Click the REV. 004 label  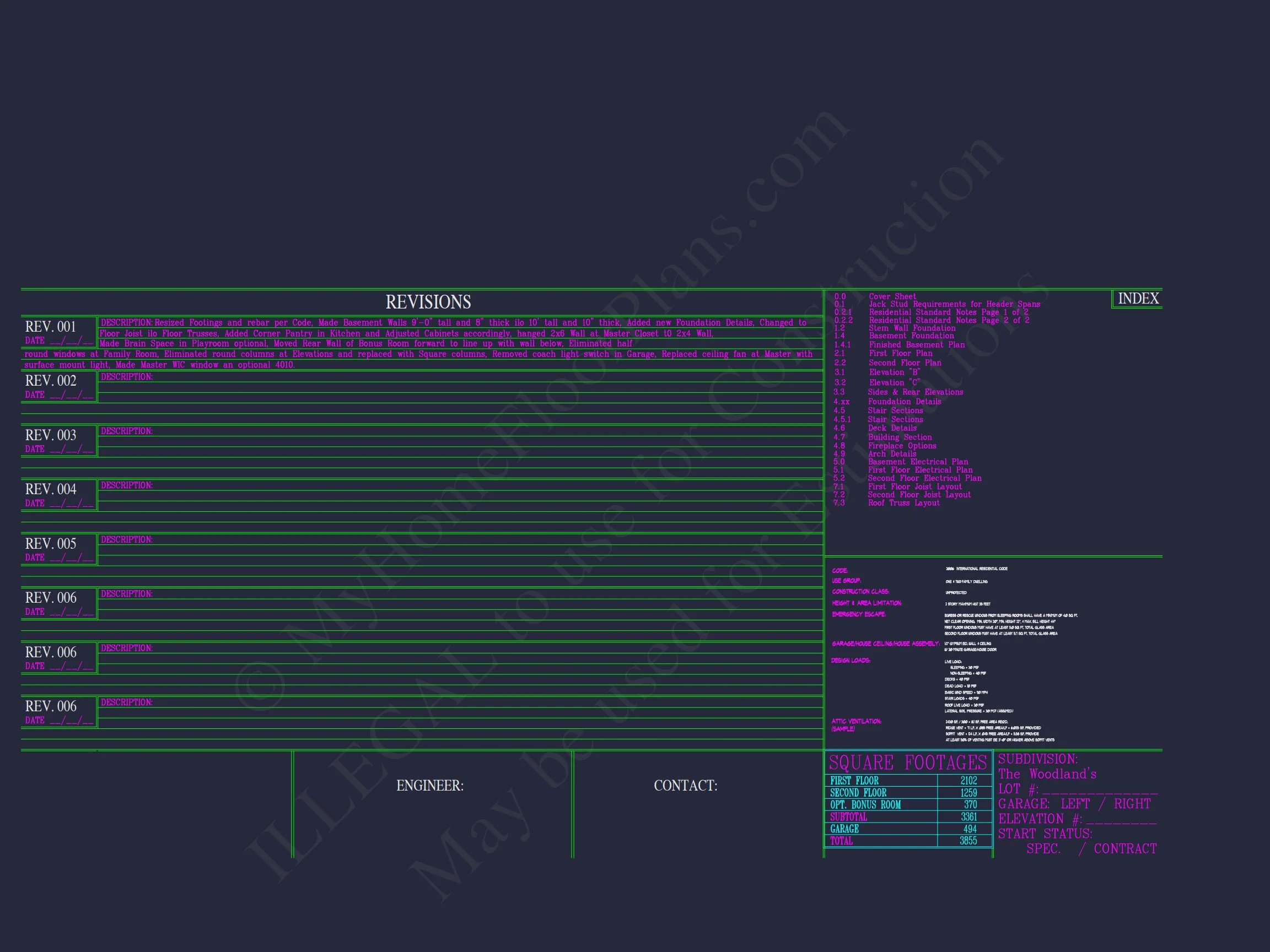click(x=51, y=489)
